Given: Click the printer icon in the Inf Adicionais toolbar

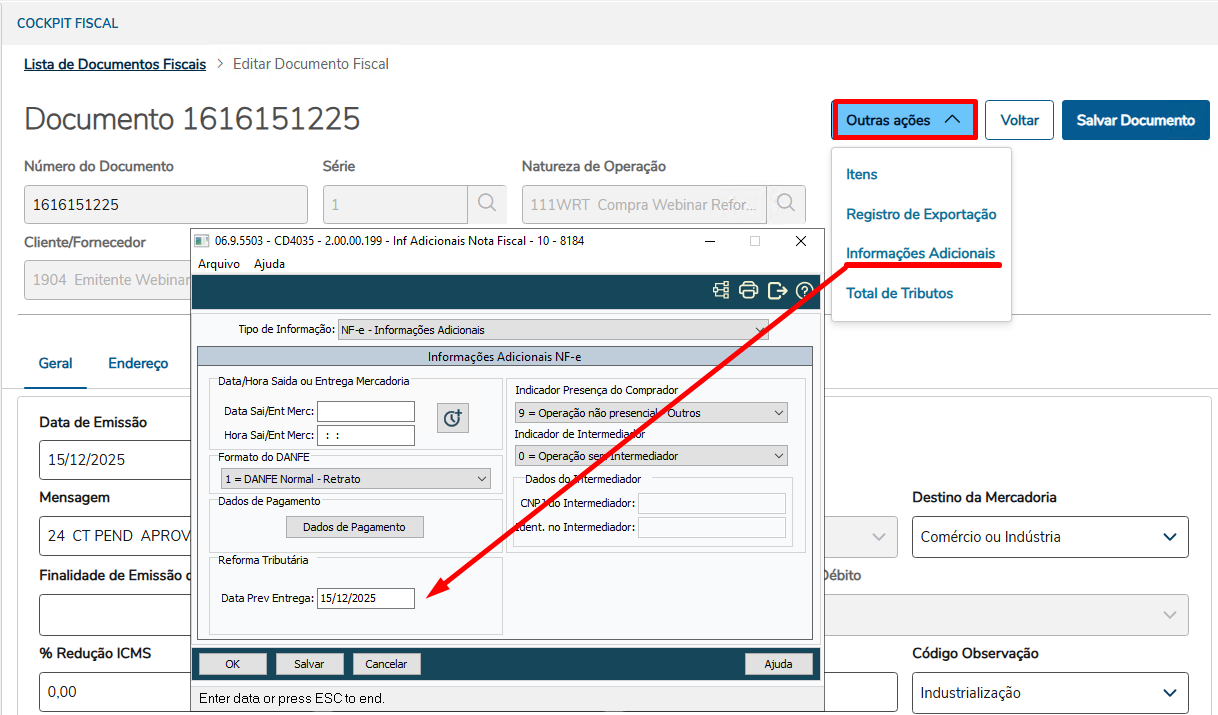Looking at the screenshot, I should point(748,289).
